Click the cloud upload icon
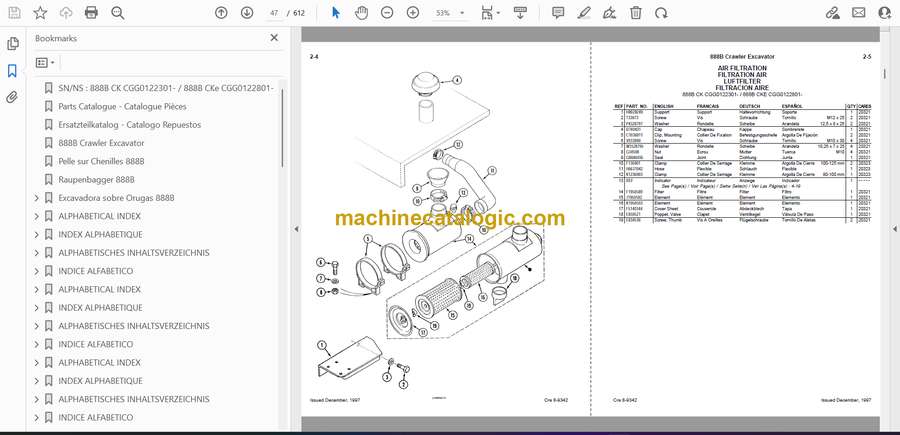Image resolution: width=900 pixels, height=435 pixels. click(66, 13)
